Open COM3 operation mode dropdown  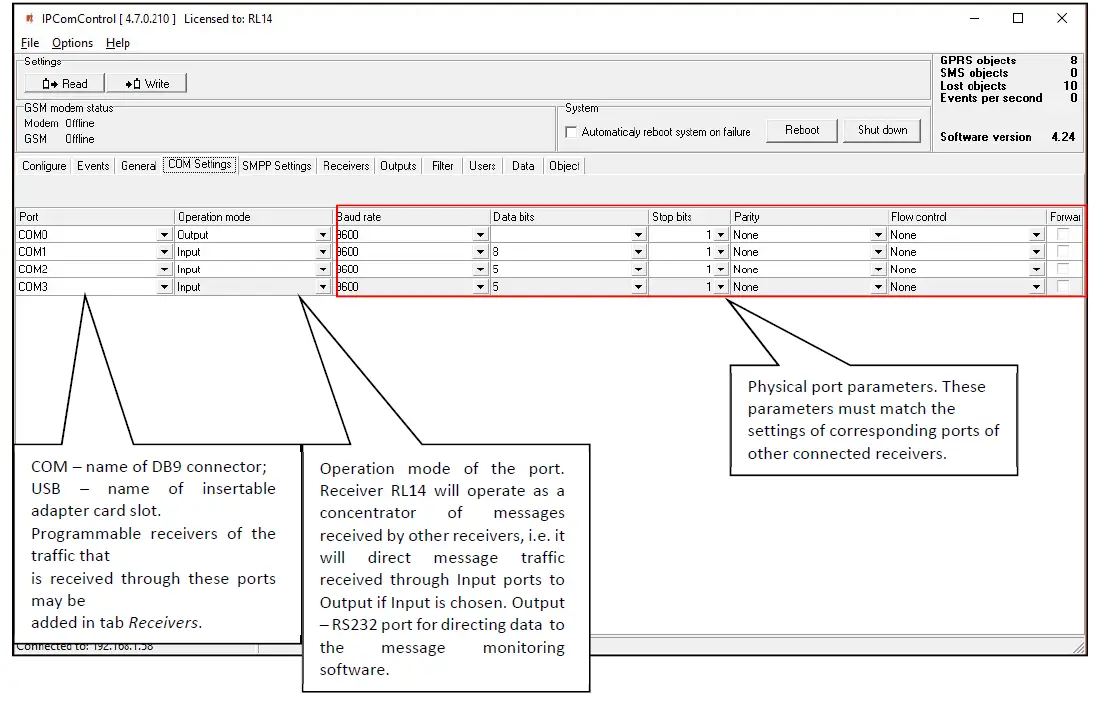(322, 287)
